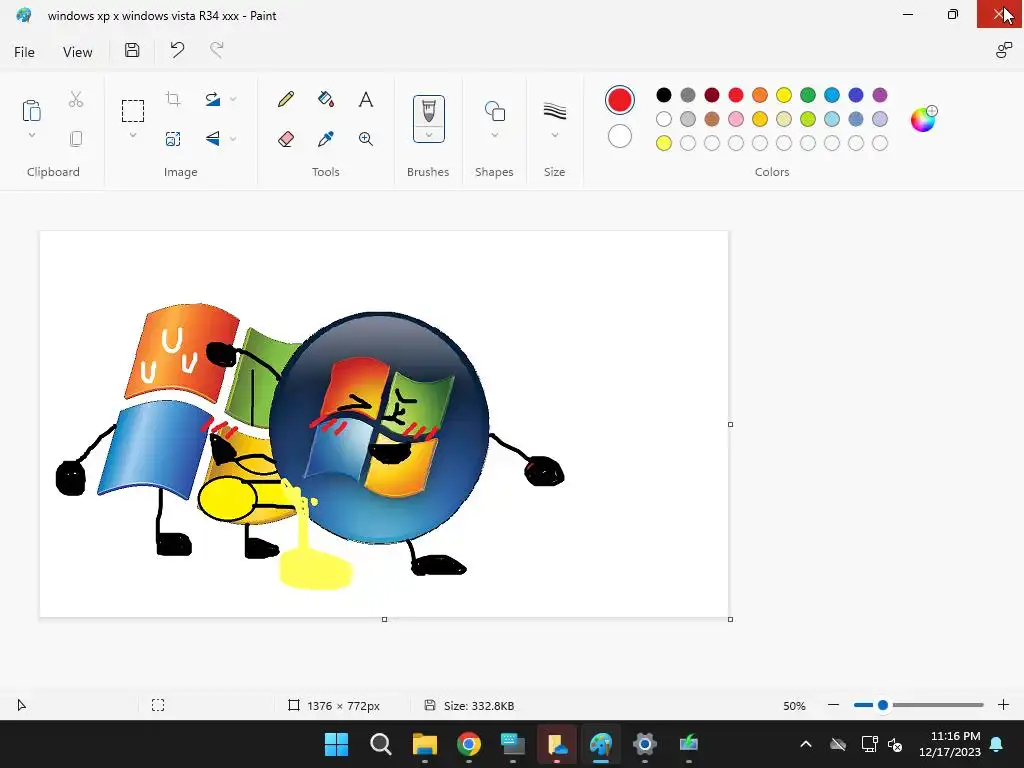The width and height of the screenshot is (1024, 768).
Task: Select the Text tool
Action: point(366,99)
